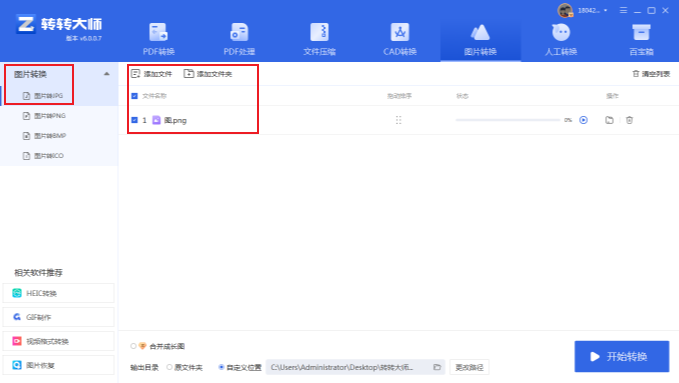
Task: Click the VIP crown icon beside 合并成长图
Action: pos(142,346)
